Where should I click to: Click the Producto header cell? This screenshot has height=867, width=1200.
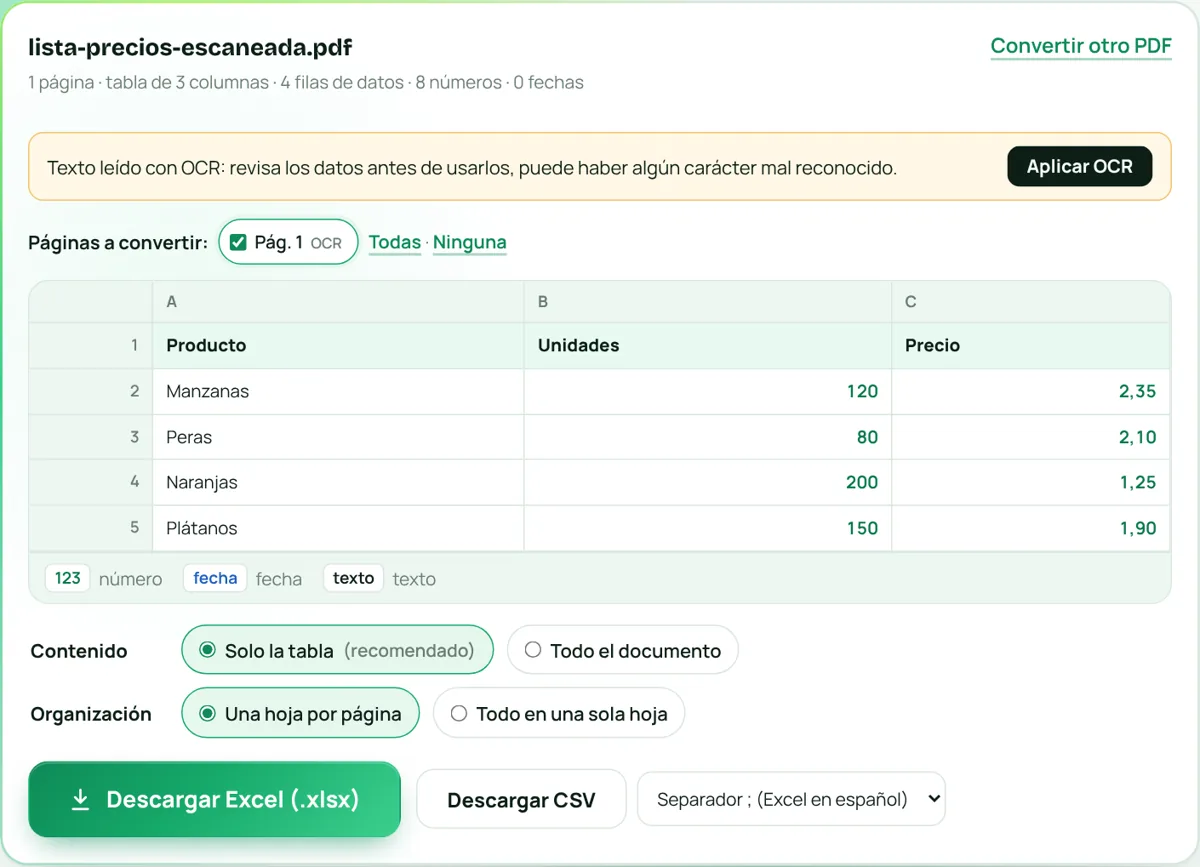click(338, 346)
